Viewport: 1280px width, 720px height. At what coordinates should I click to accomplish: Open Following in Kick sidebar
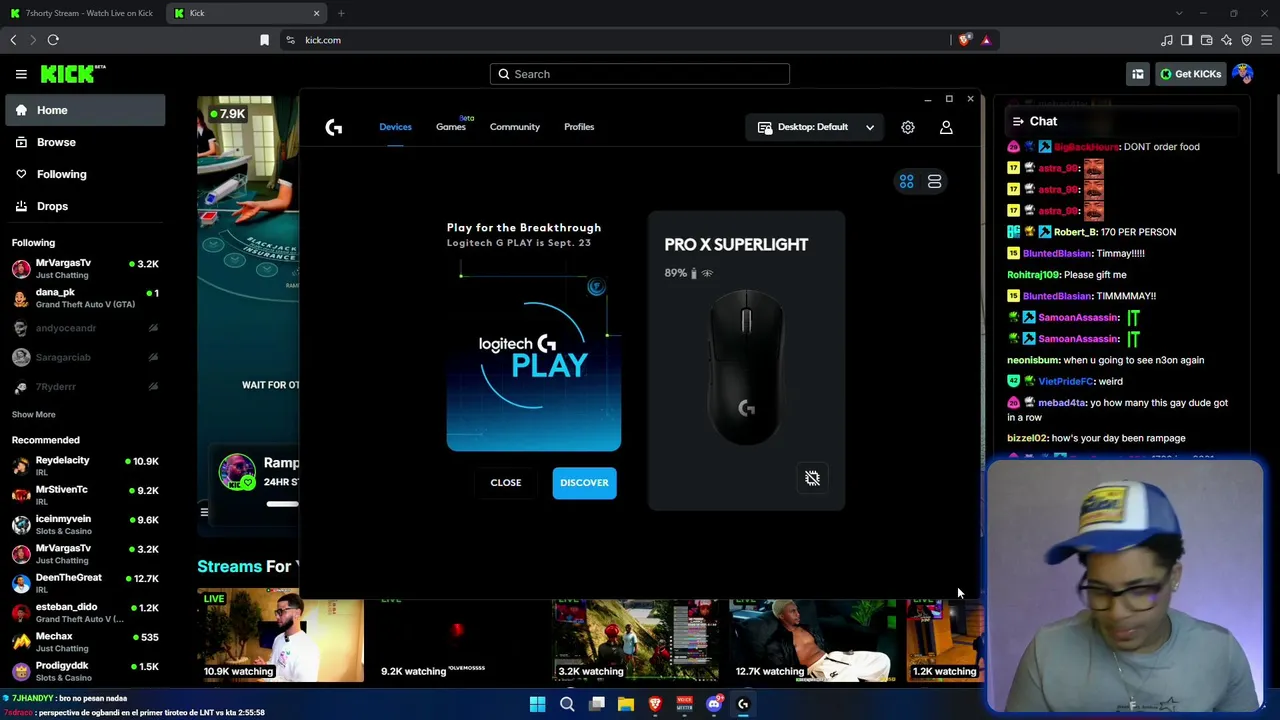85,174
